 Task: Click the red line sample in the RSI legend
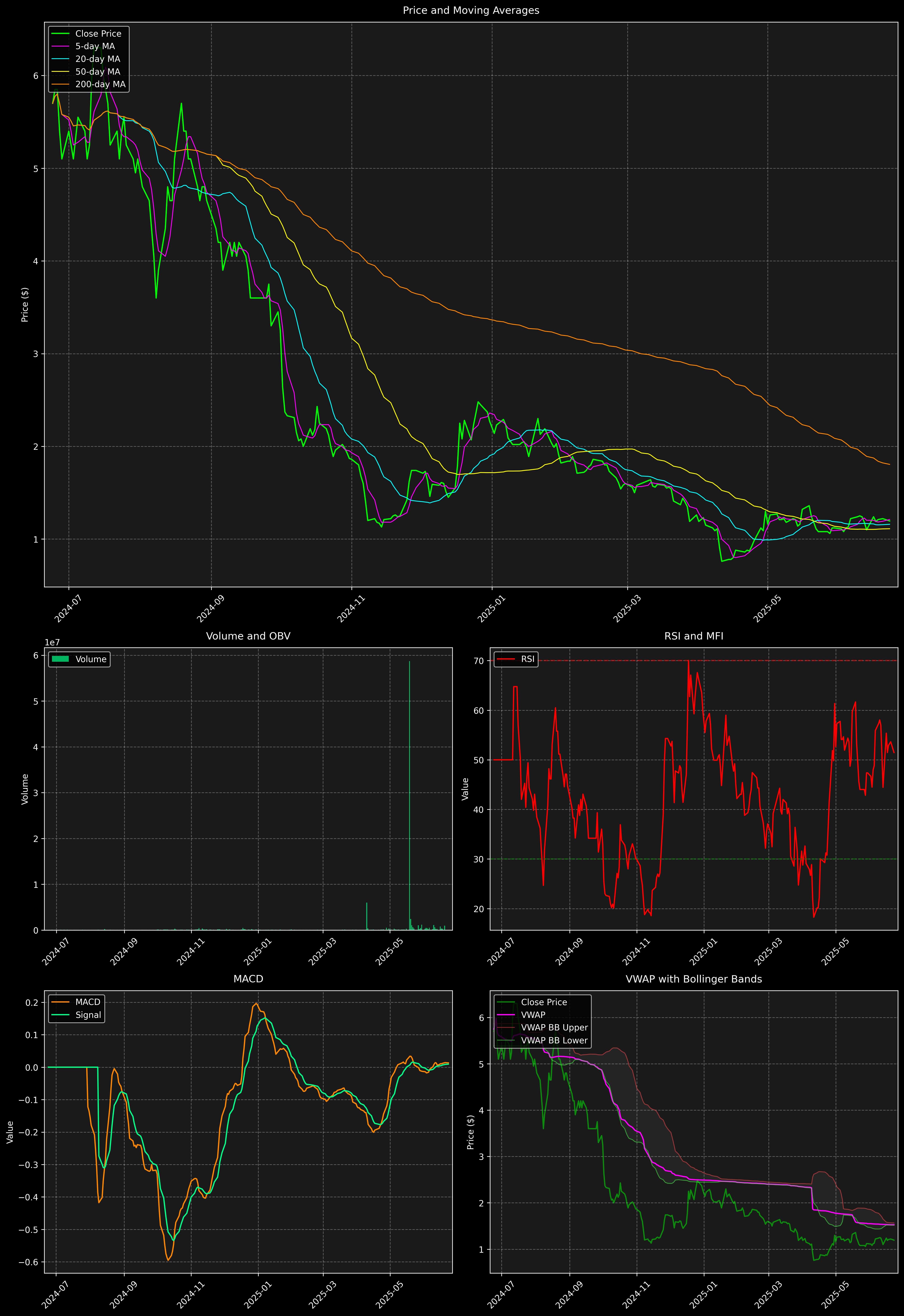tap(506, 659)
